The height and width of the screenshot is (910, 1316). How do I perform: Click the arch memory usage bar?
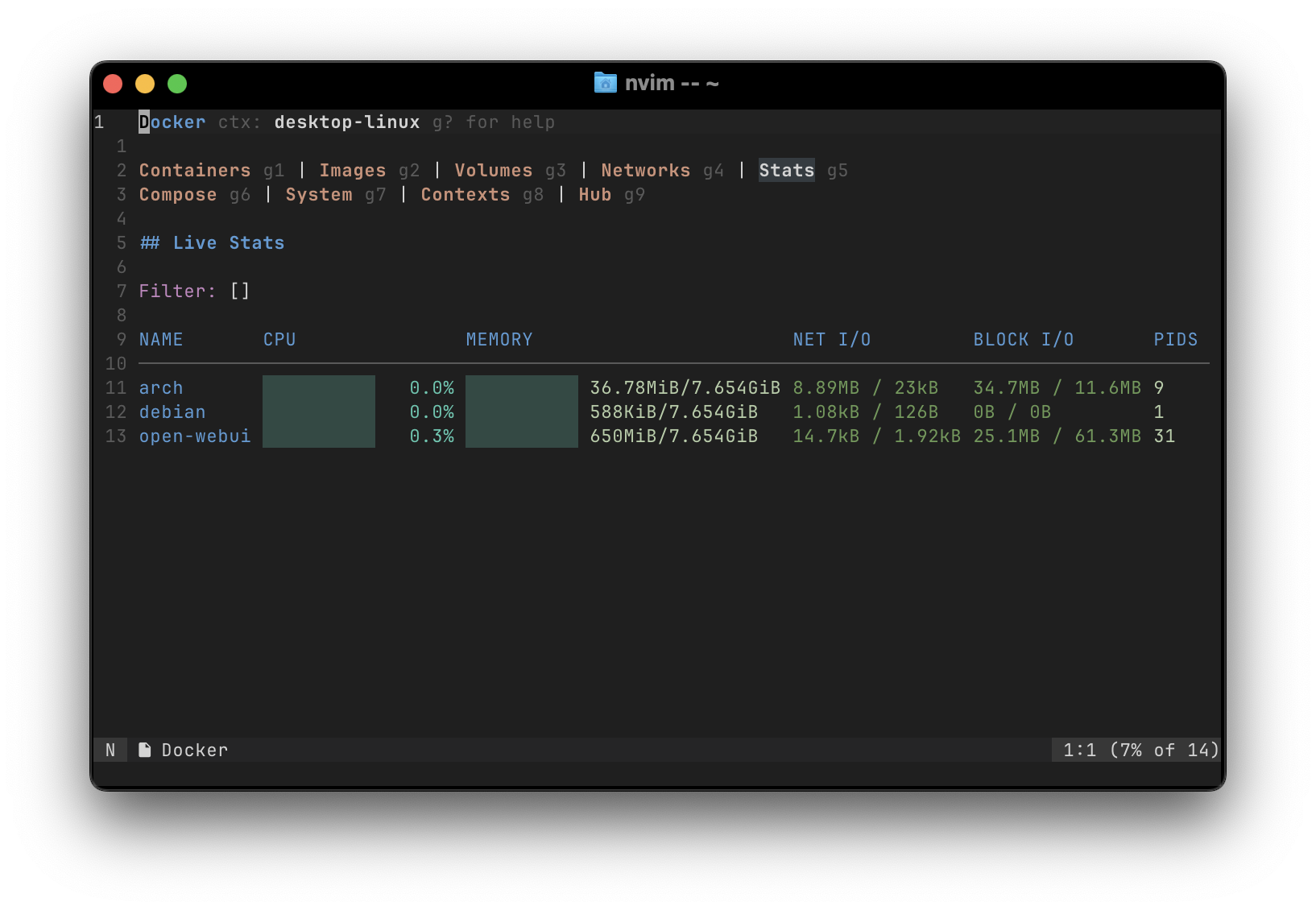point(522,387)
